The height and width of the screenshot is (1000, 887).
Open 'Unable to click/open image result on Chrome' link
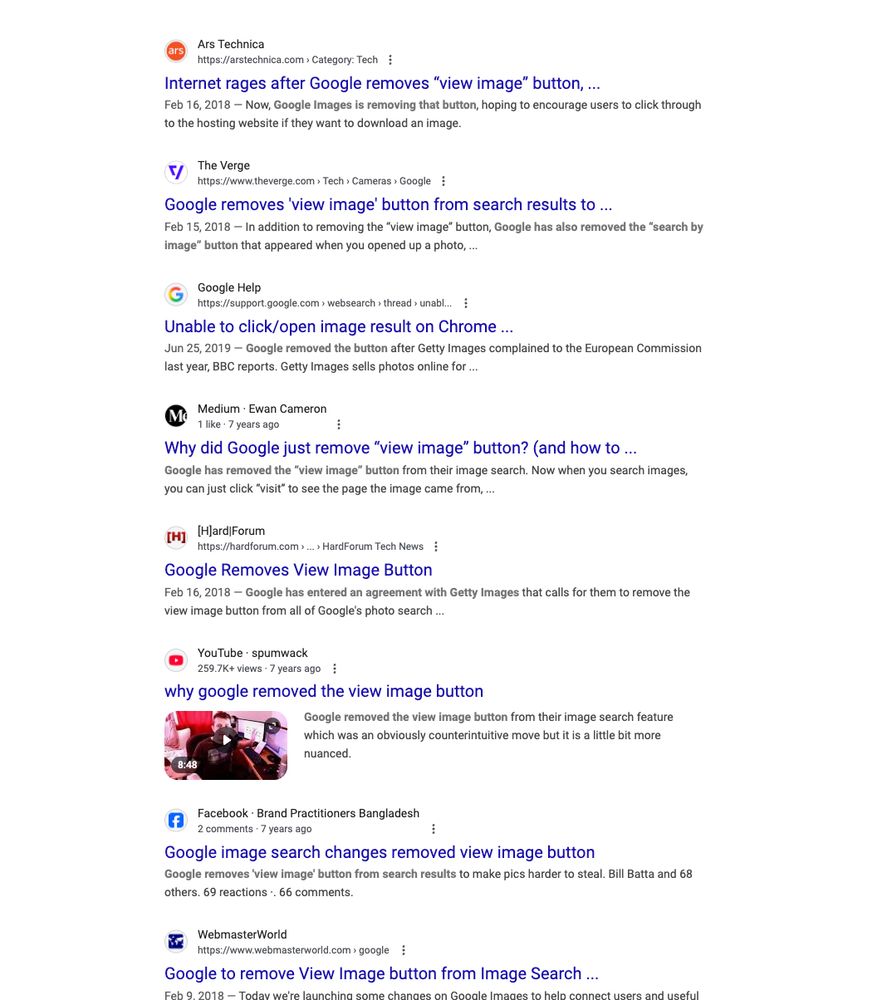point(339,327)
